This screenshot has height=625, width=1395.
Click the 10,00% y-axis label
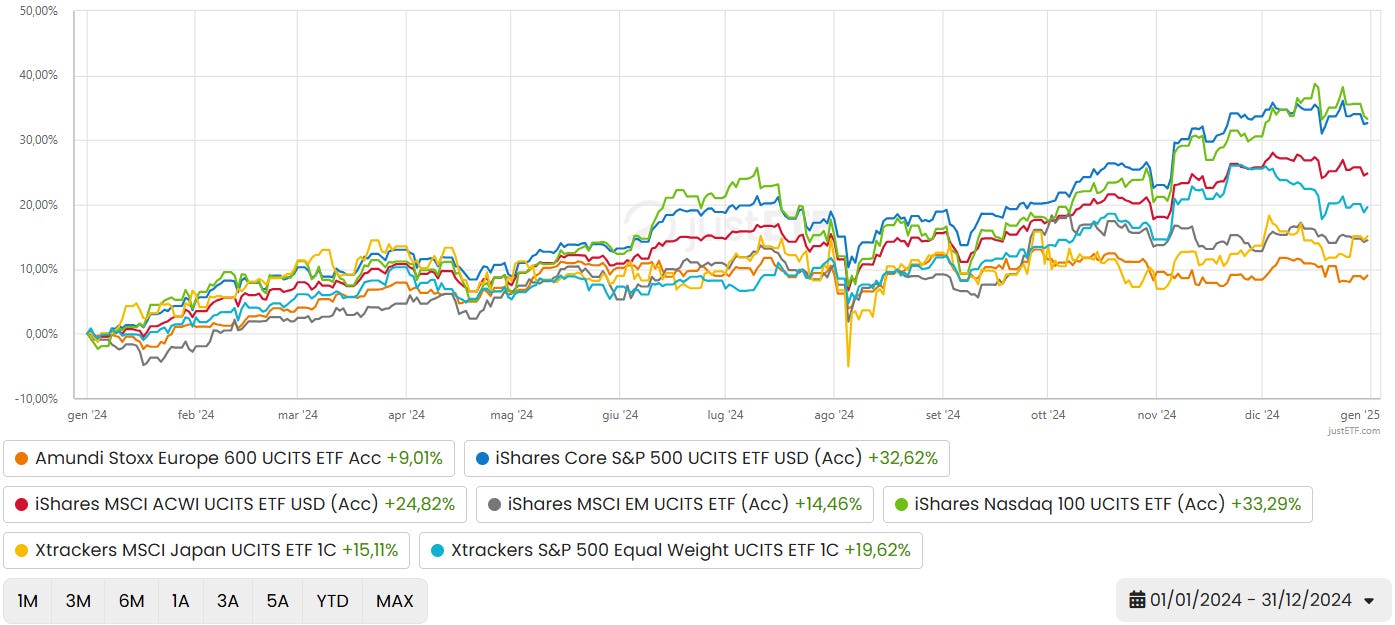(x=39, y=269)
